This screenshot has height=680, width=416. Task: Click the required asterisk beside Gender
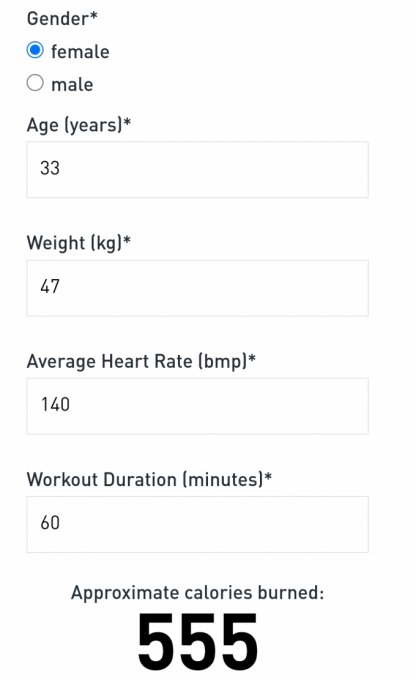[x=94, y=16]
